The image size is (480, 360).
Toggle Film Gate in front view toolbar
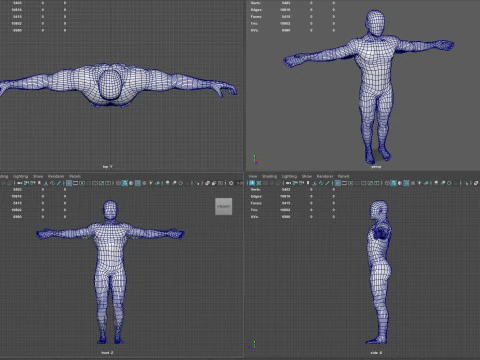coord(75,183)
